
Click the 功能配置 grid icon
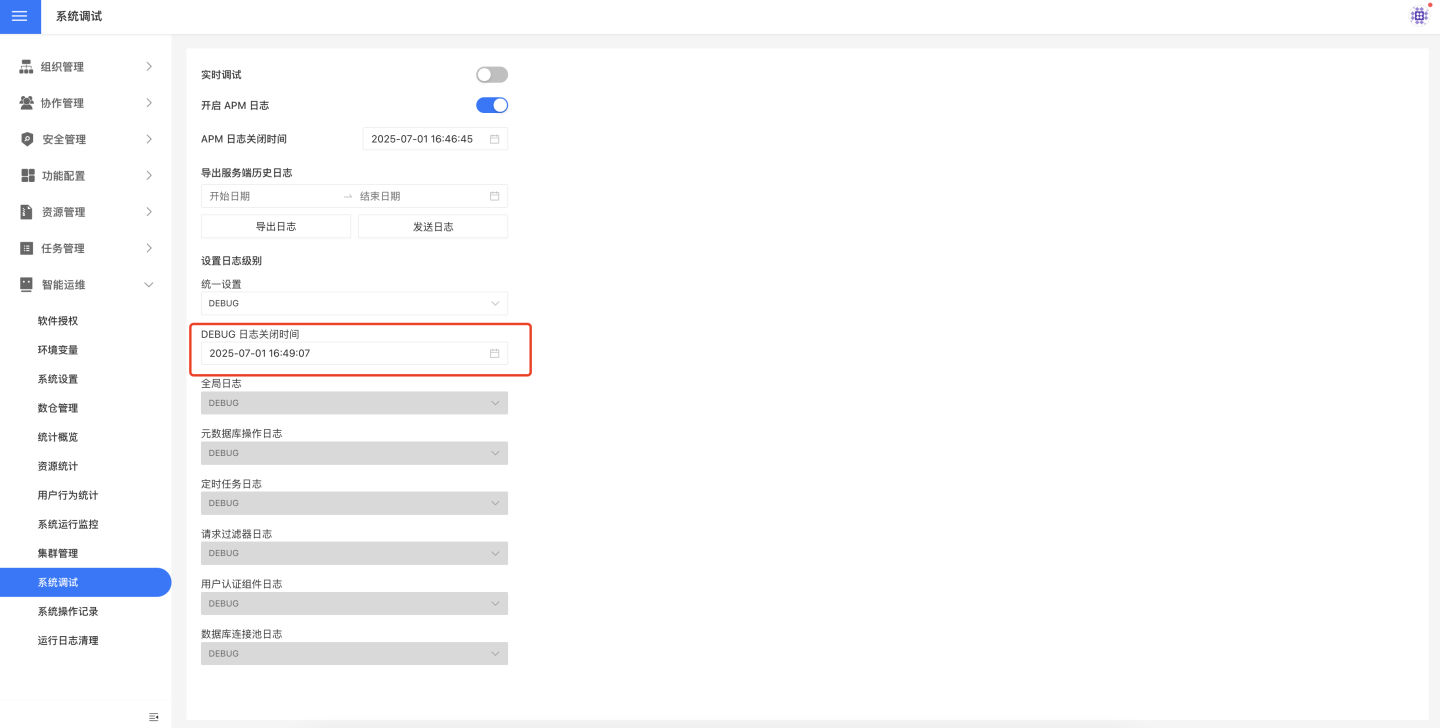27,176
